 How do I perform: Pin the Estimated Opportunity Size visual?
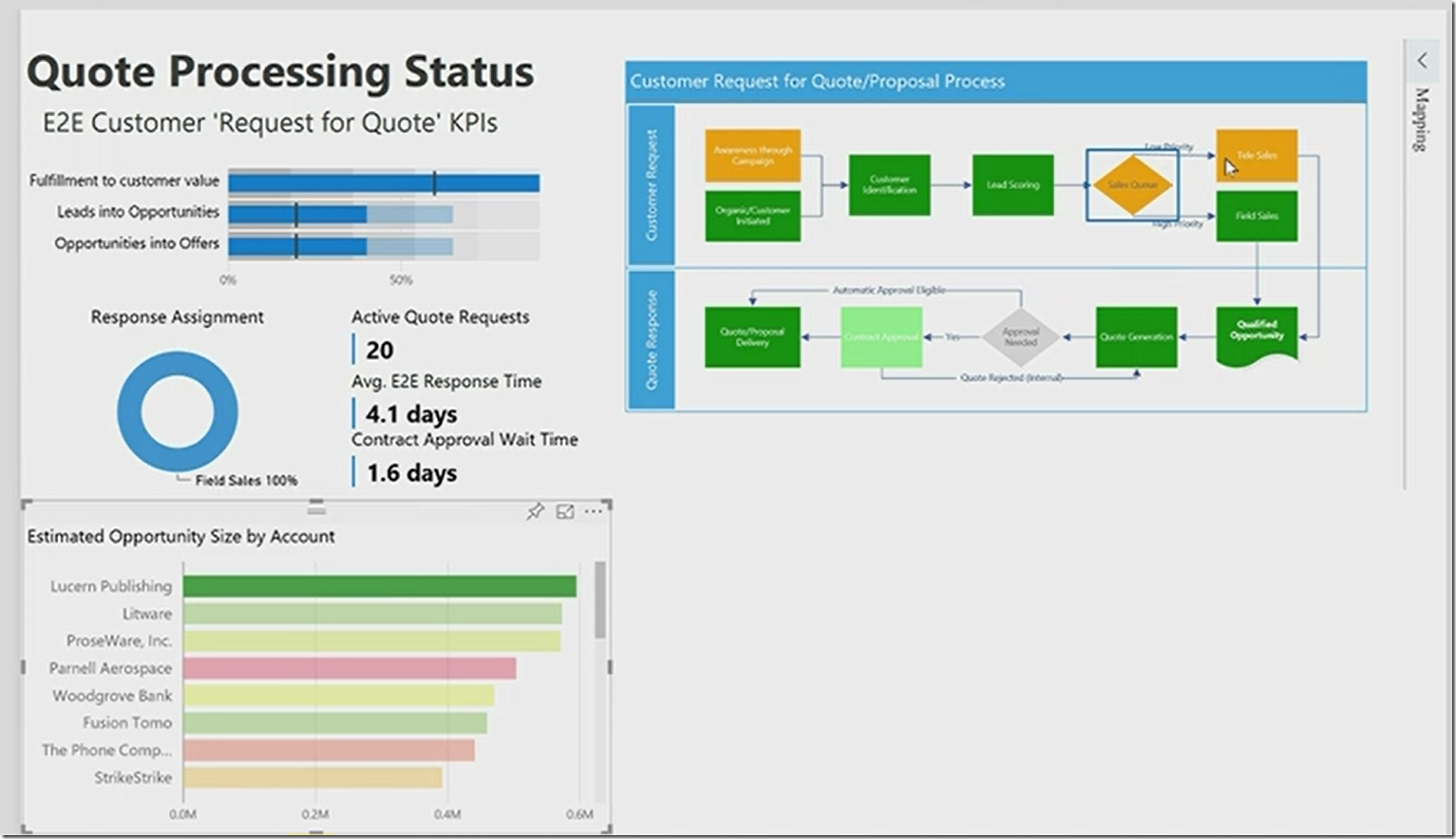(535, 511)
